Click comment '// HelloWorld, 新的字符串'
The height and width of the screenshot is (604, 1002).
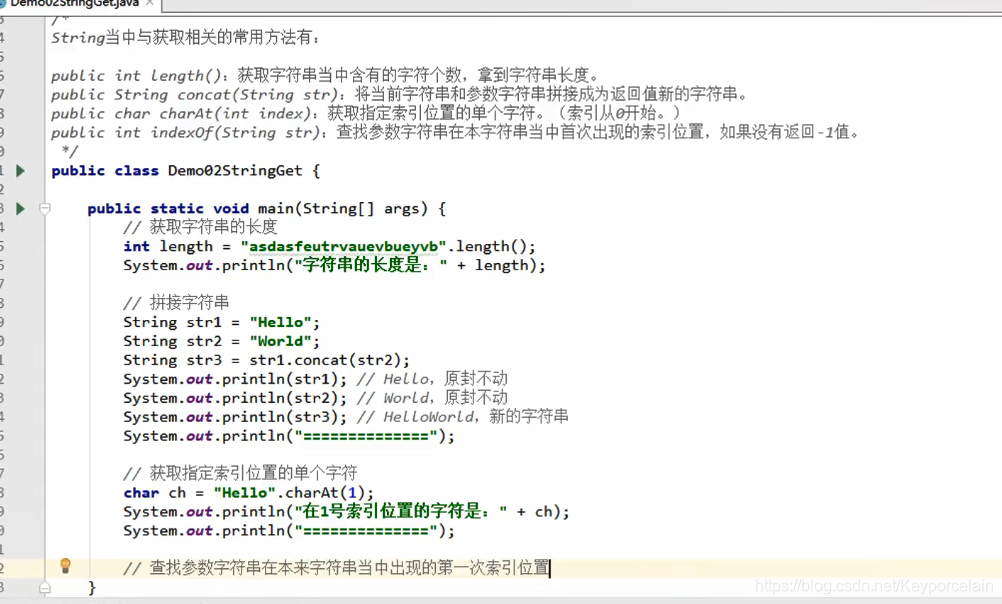[x=463, y=417]
